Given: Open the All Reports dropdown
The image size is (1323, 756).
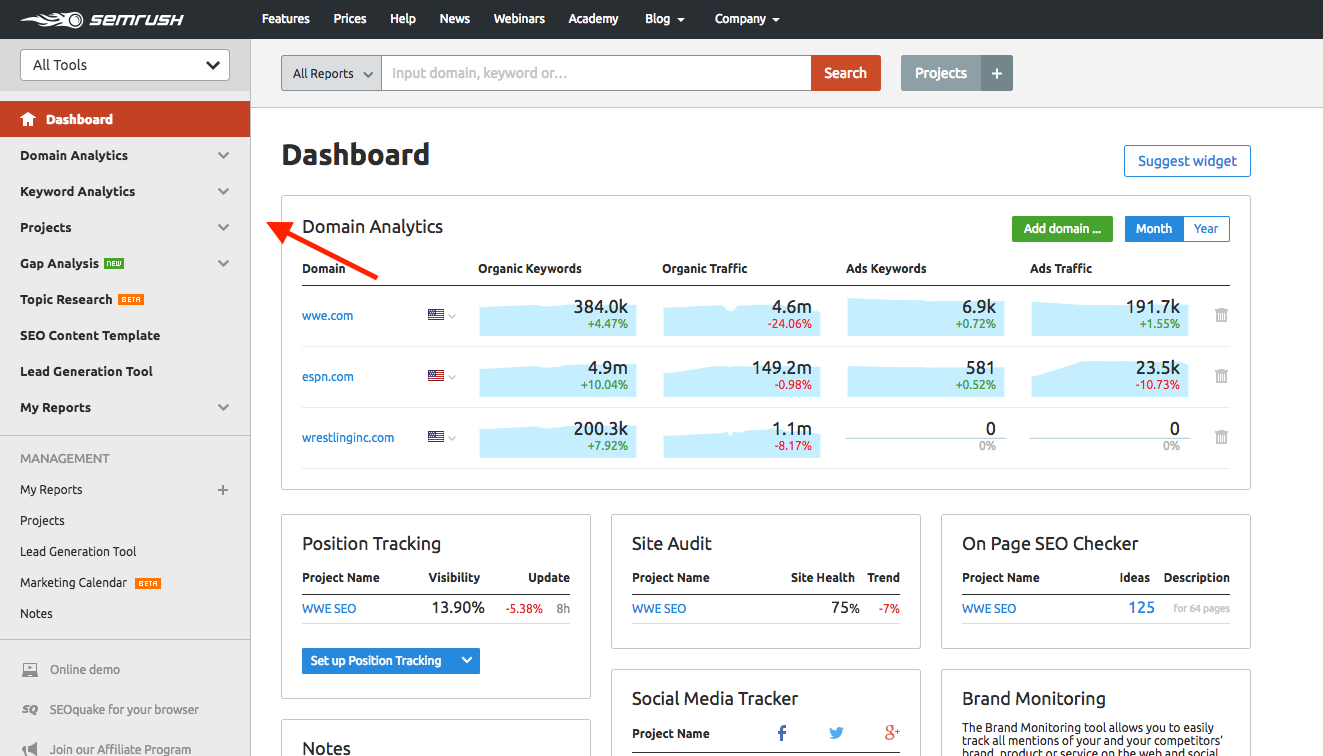Looking at the screenshot, I should pos(331,73).
